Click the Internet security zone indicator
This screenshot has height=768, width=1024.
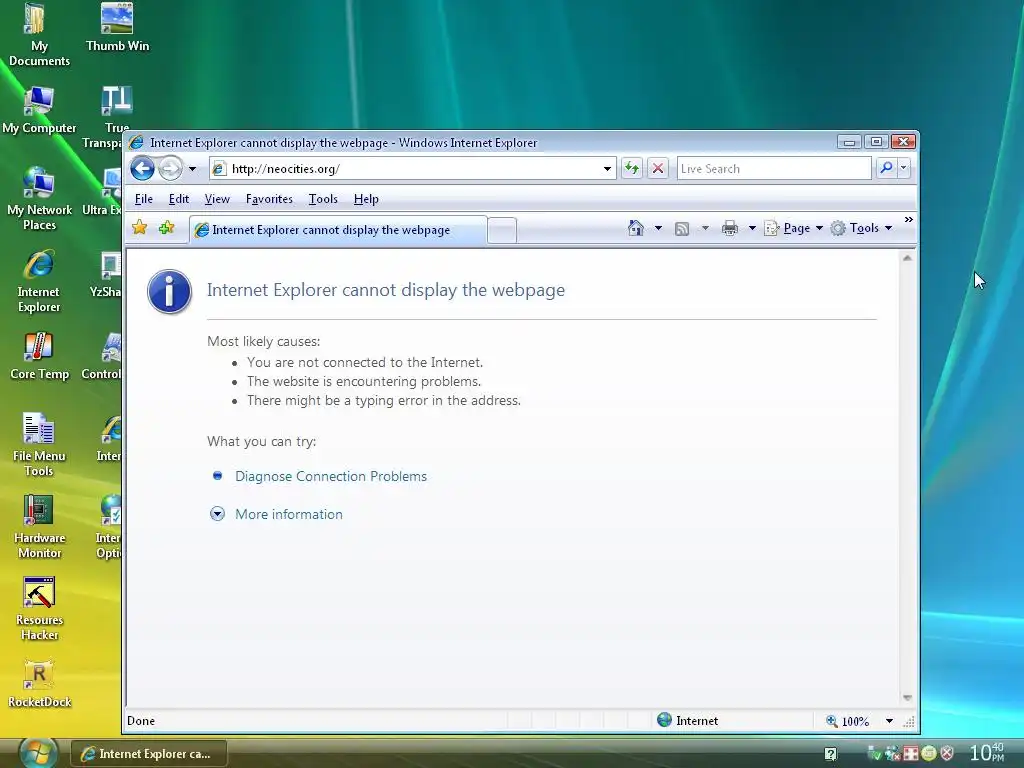[688, 720]
